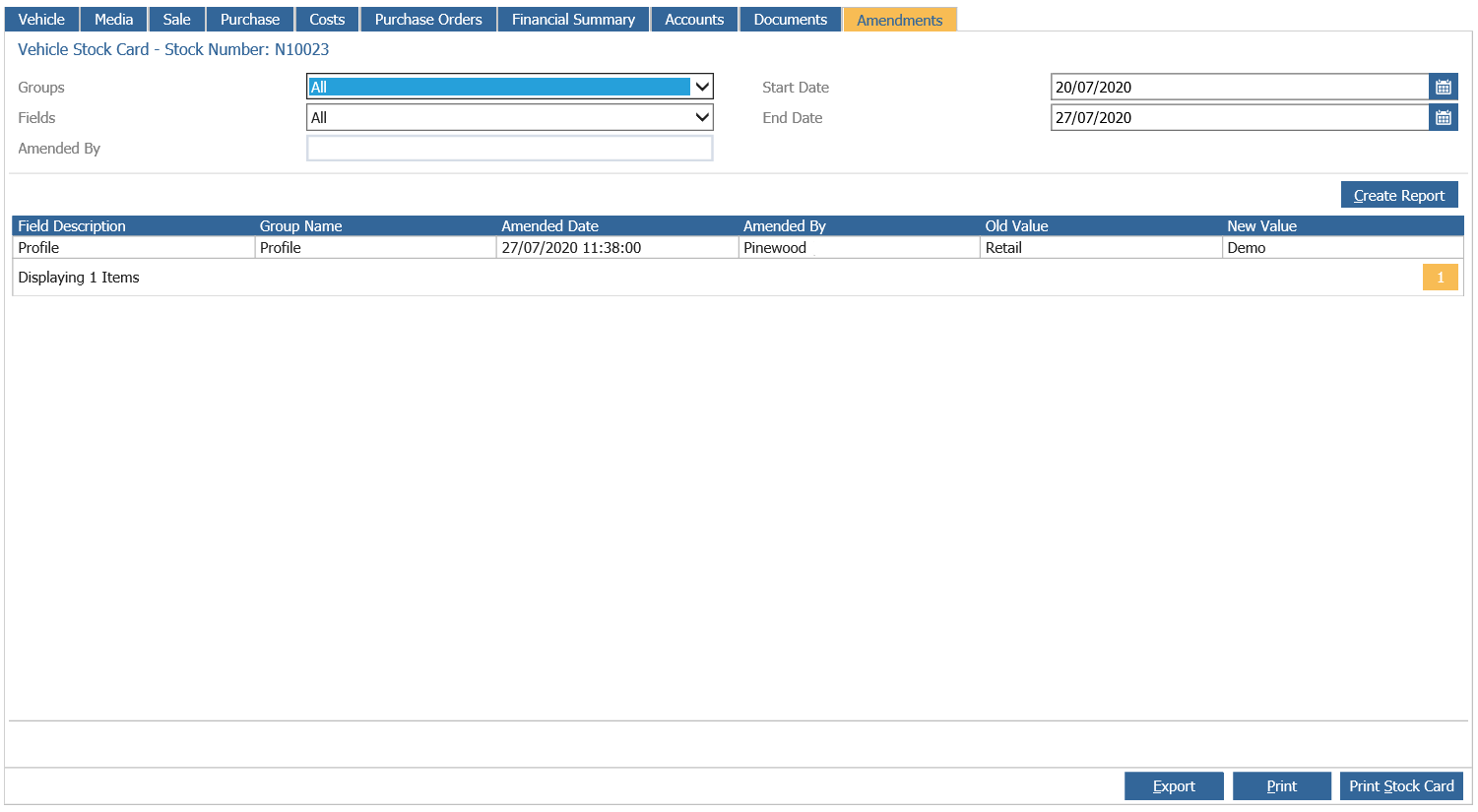1478x812 pixels.
Task: Go to the Sale tab
Action: [177, 20]
